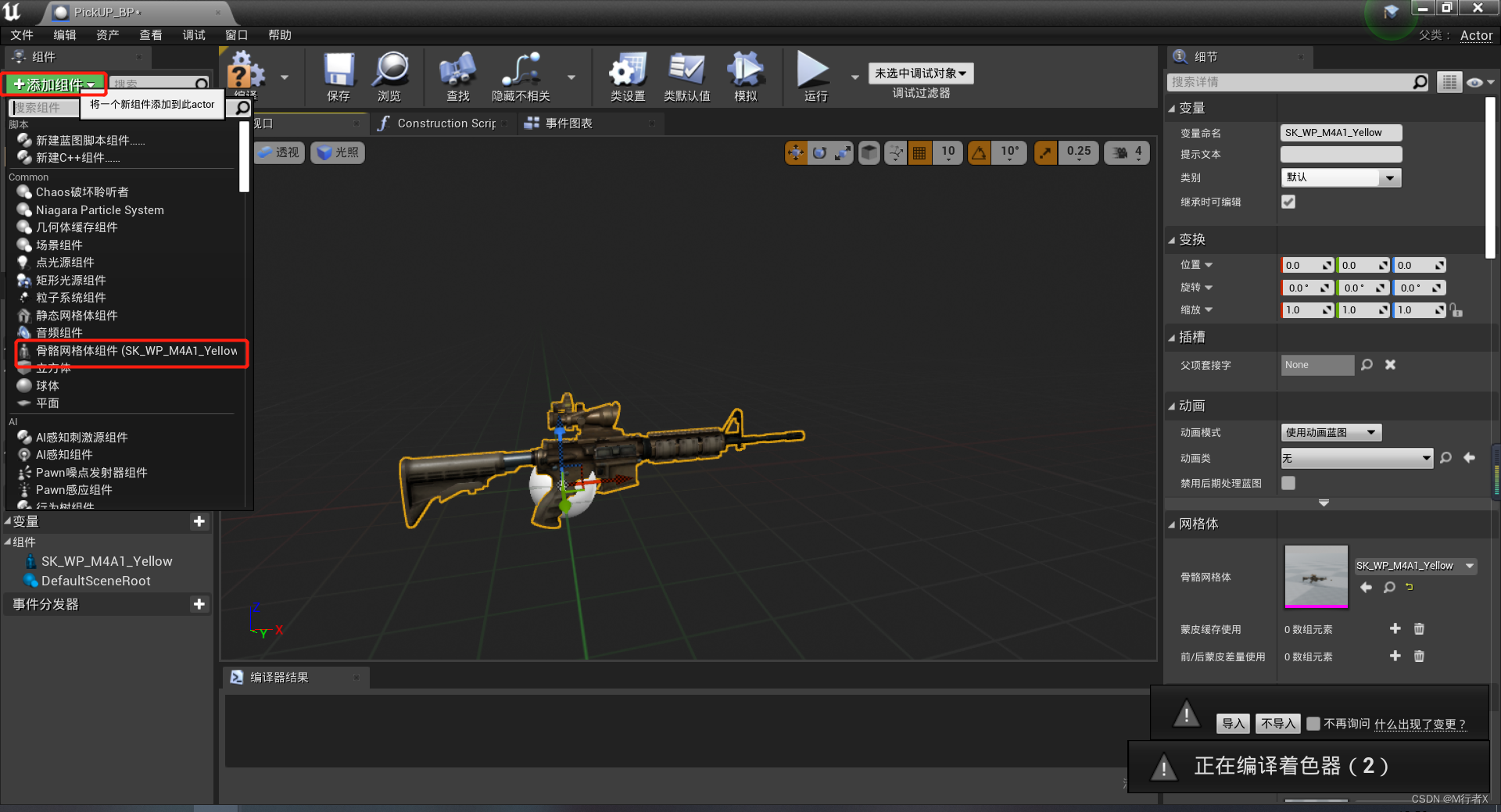Clear the parent socket with X icon
1501x812 pixels.
click(1390, 365)
